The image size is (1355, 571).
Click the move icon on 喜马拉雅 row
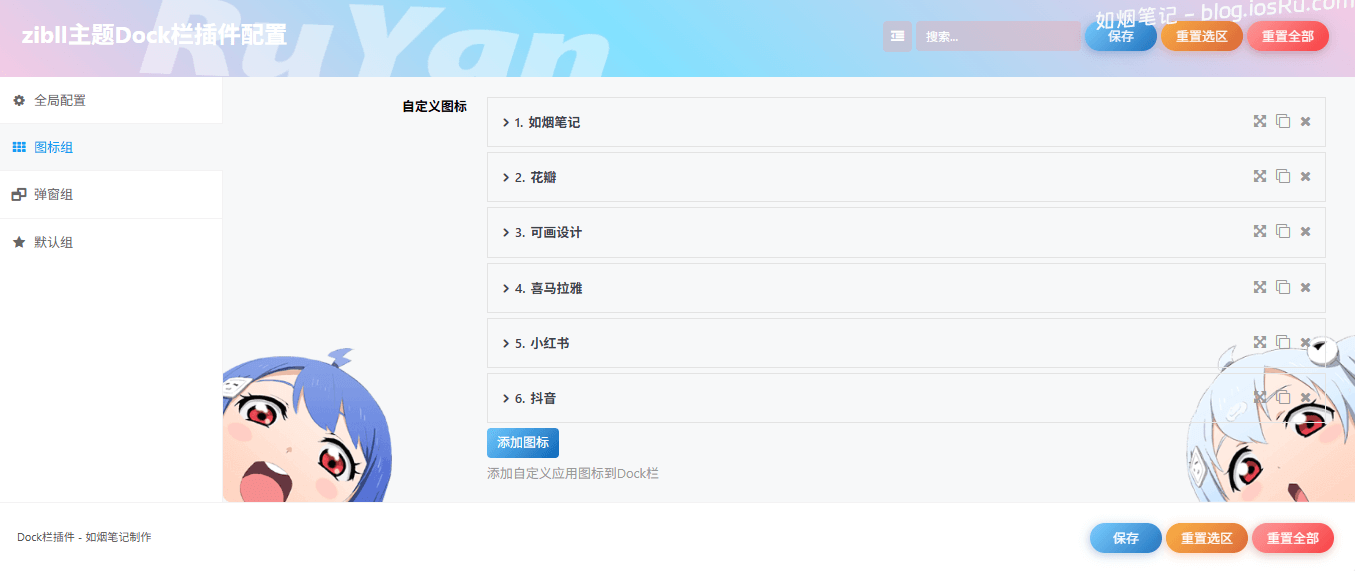coord(1260,287)
